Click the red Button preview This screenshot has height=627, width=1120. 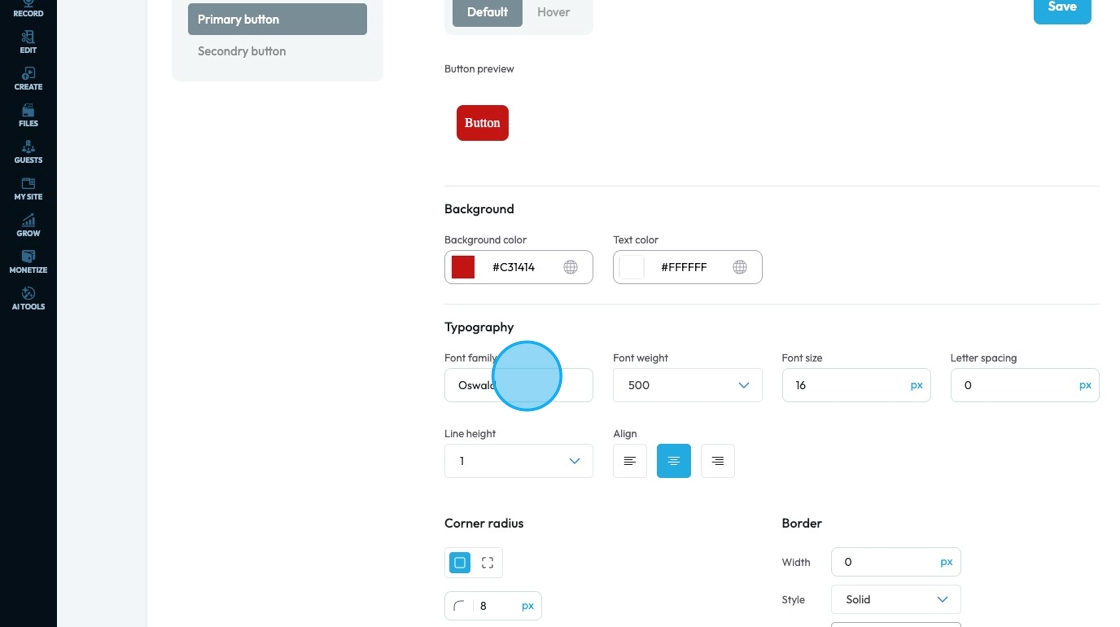(x=483, y=123)
